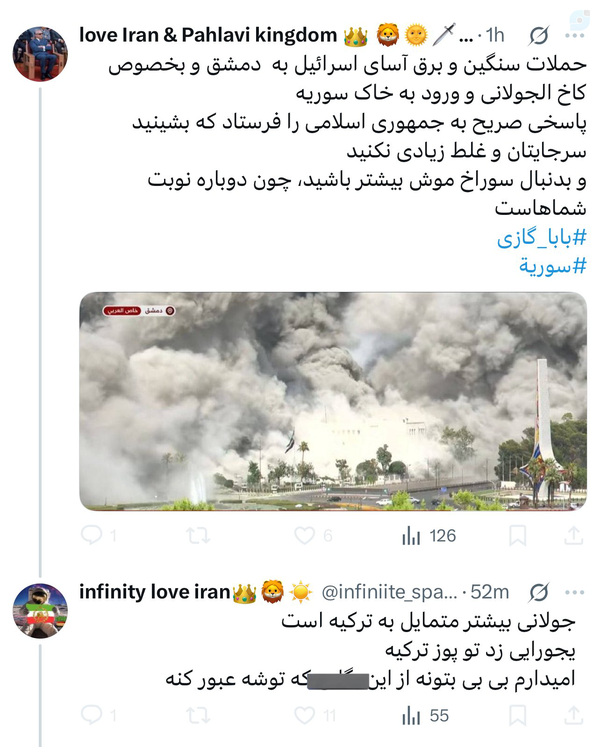Bookmark the first post

pos(518,535)
